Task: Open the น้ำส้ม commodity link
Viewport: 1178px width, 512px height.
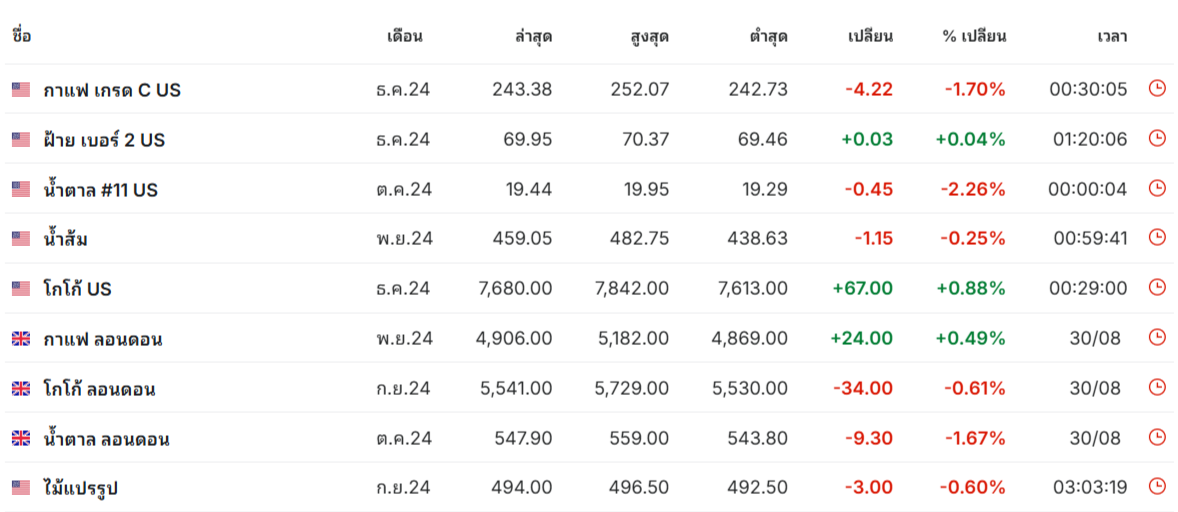Action: (x=67, y=239)
